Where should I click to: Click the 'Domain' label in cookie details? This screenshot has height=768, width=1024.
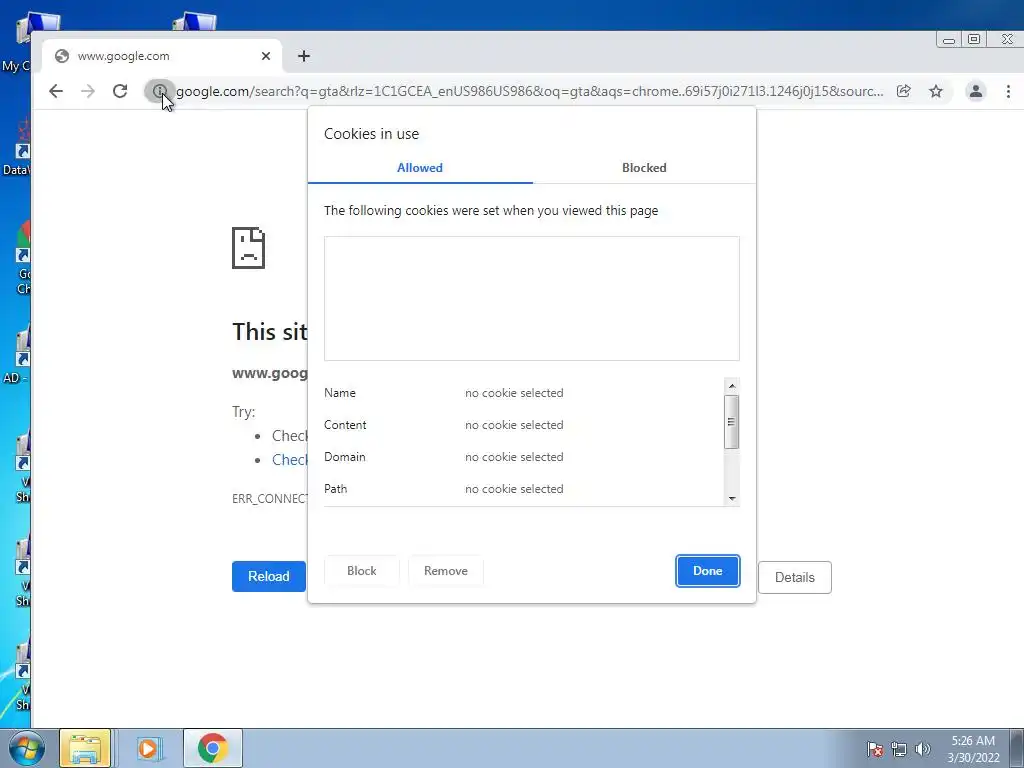pyautogui.click(x=344, y=456)
